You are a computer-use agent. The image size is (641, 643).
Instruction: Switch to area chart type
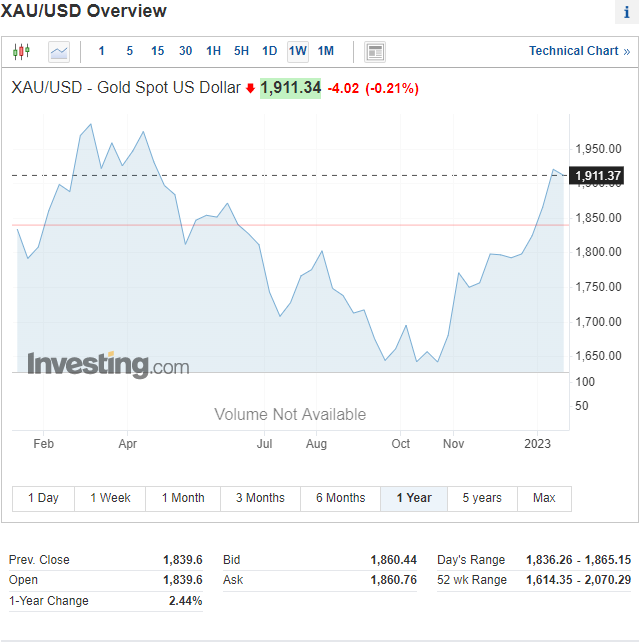coord(59,51)
